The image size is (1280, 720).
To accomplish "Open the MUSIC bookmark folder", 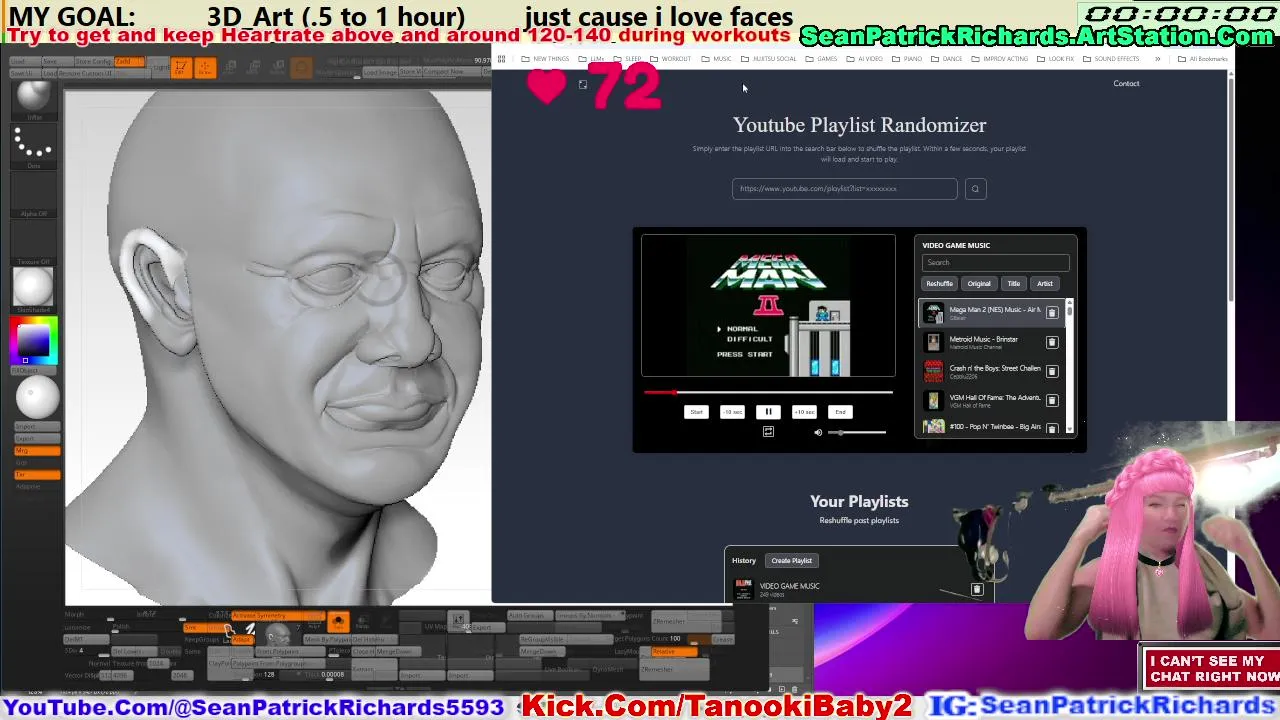I will tap(716, 59).
